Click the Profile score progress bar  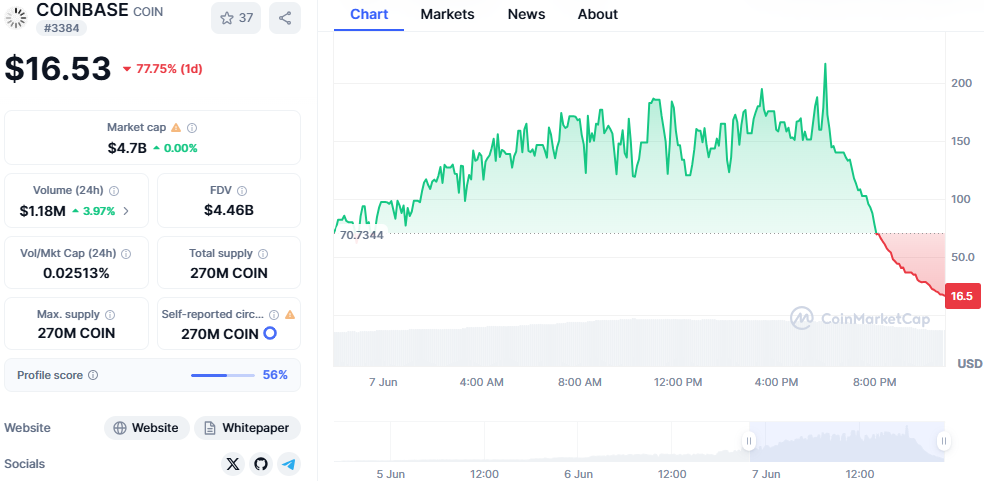(223, 376)
